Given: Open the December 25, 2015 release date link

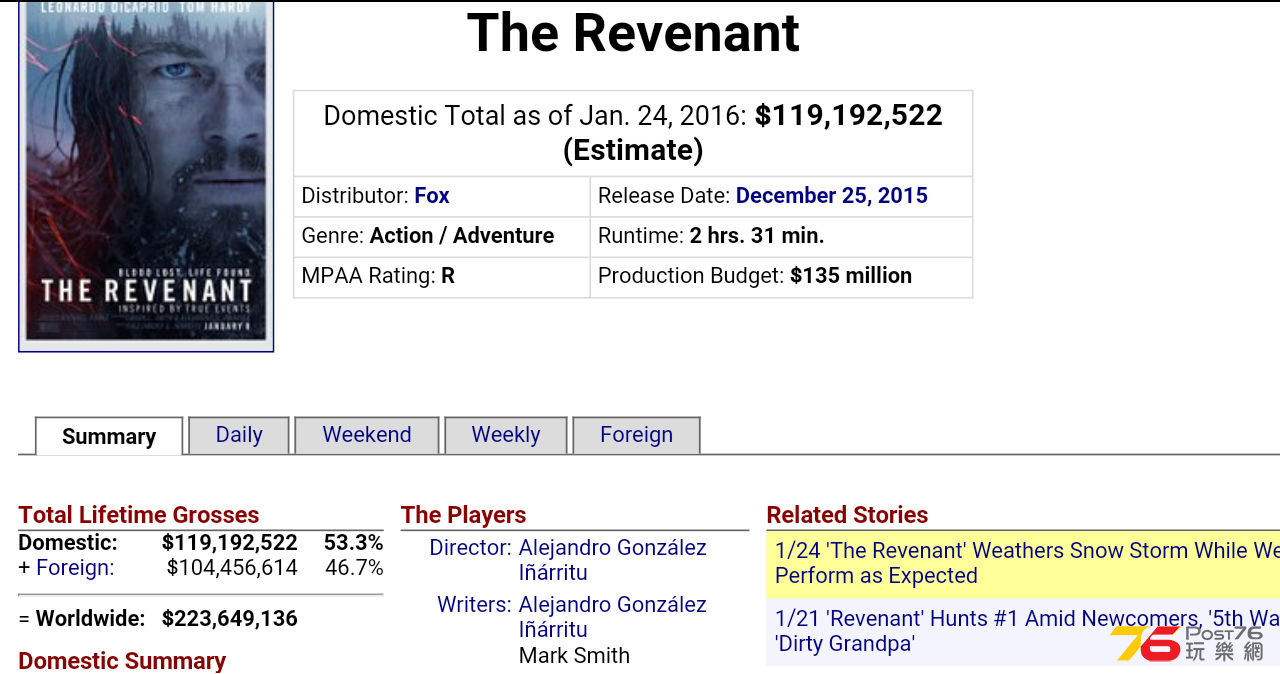Looking at the screenshot, I should point(832,196).
